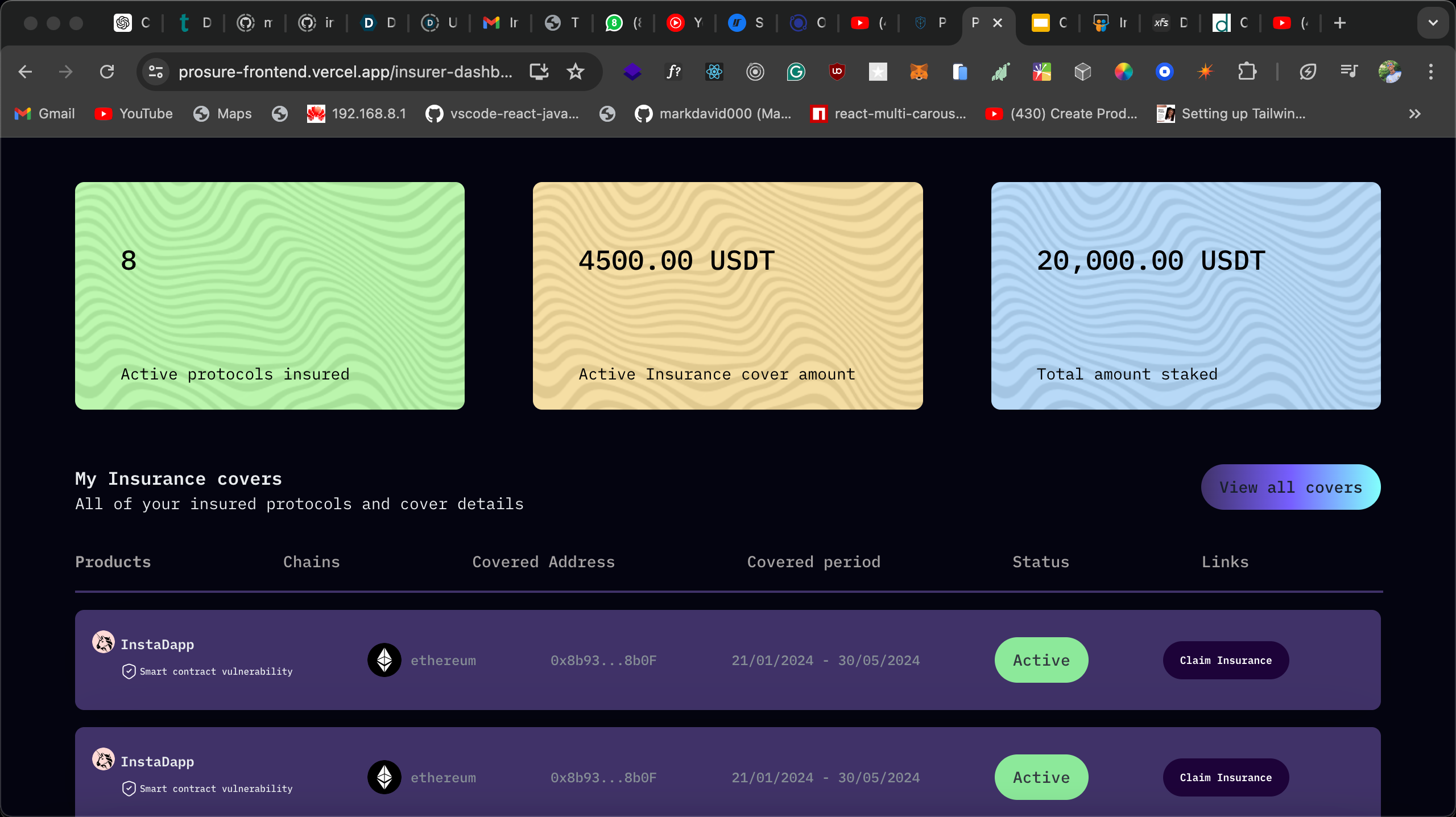Bookmark this page with the star icon
The image size is (1456, 817).
pos(576,72)
